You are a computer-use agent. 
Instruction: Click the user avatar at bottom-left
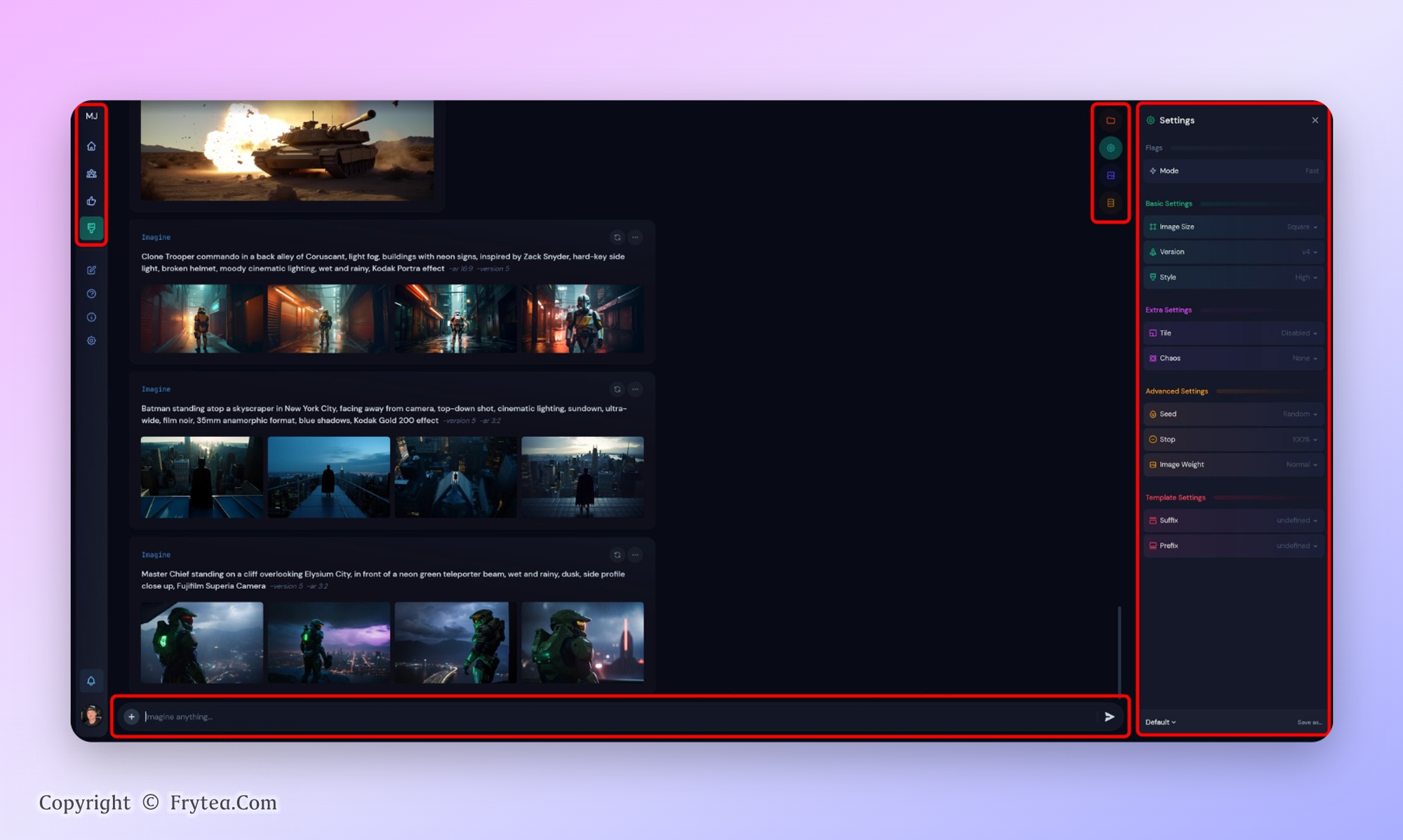(x=91, y=715)
